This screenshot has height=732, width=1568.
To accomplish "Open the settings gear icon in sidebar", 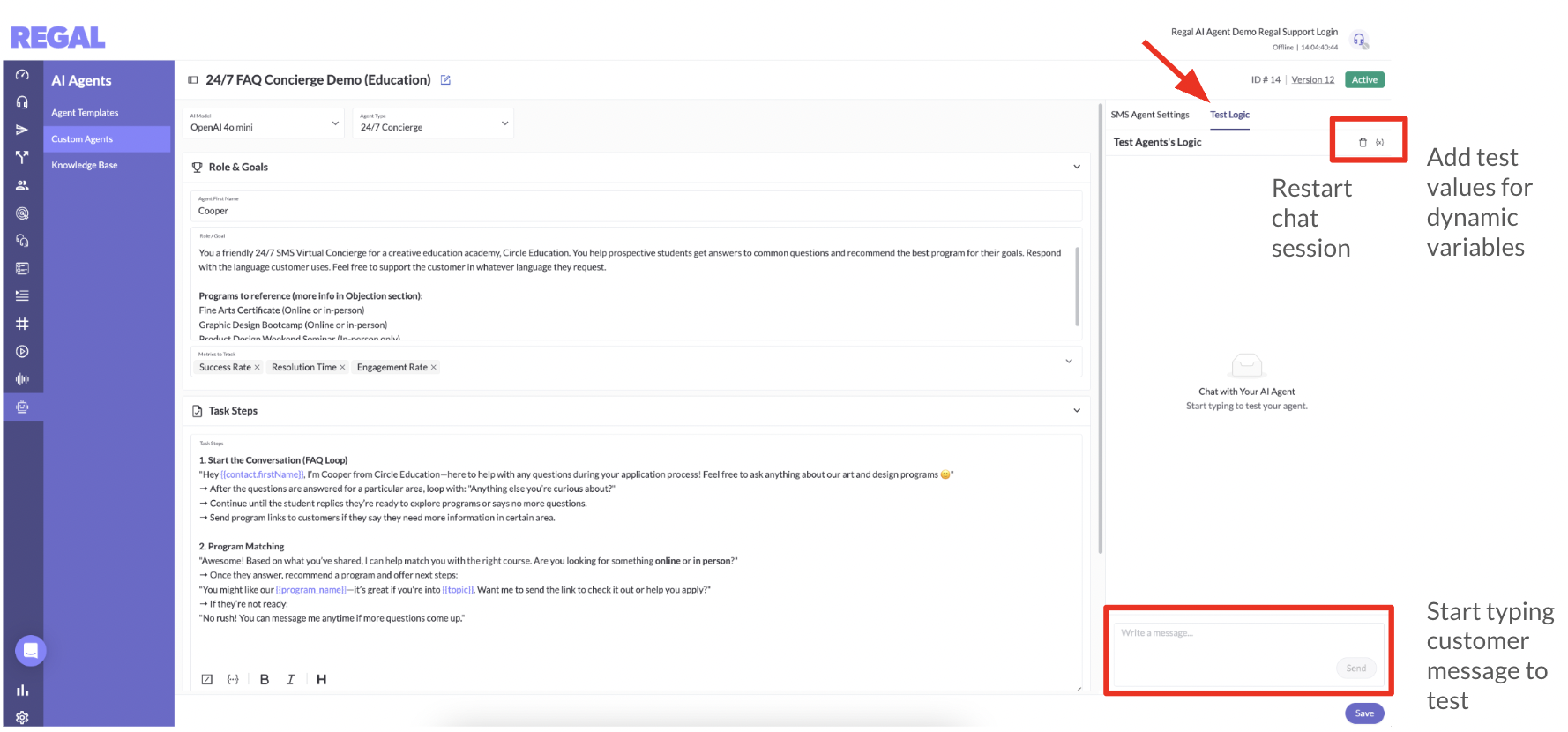I will pos(22,717).
